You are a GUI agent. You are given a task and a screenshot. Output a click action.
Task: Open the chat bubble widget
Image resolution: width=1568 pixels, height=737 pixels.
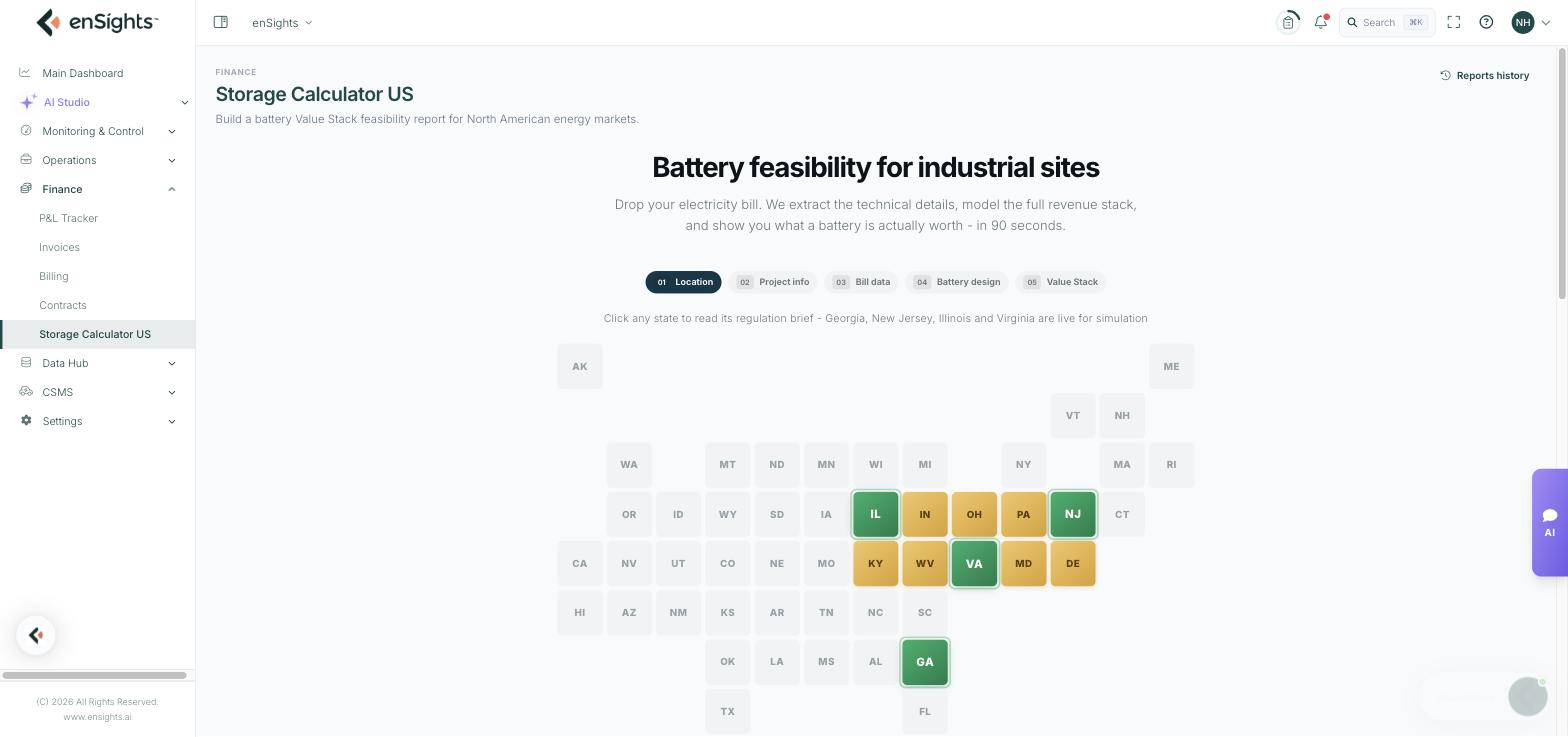(1527, 696)
